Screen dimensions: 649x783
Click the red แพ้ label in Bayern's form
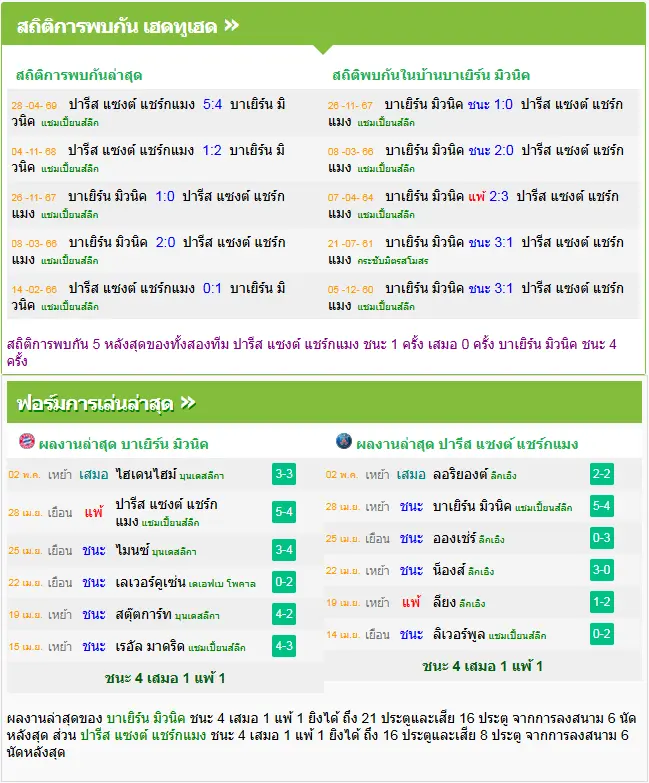[x=94, y=512]
